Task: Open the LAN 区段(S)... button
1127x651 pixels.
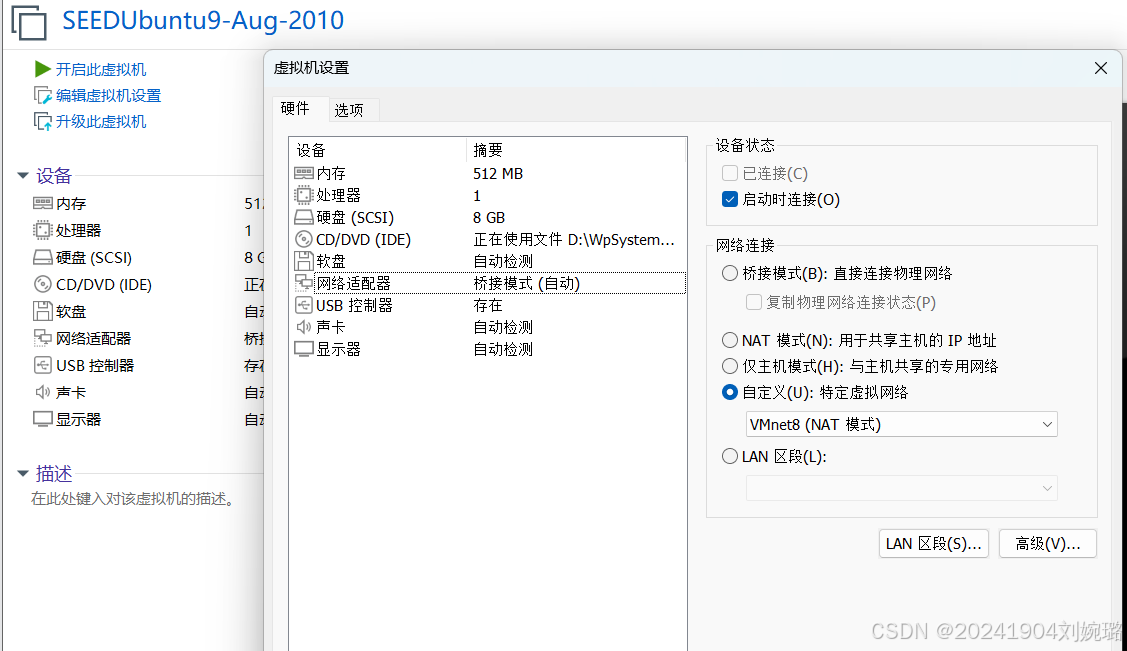Action: 934,544
